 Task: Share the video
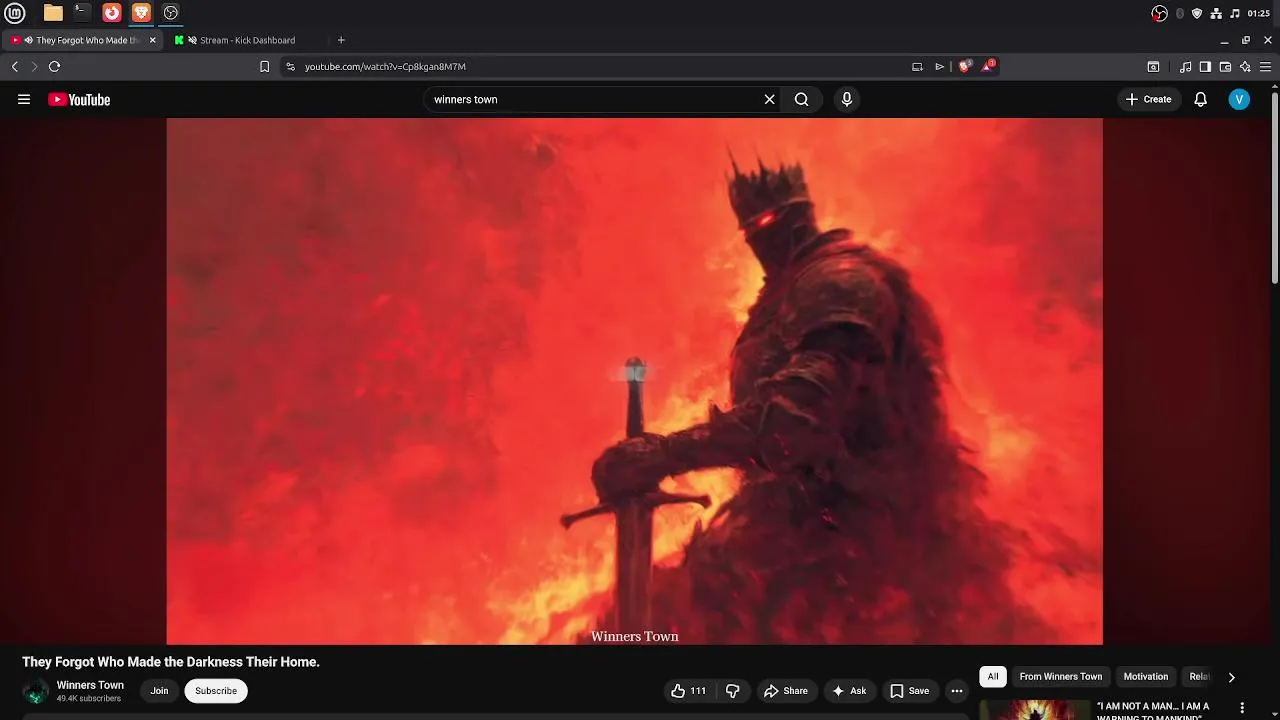click(786, 691)
